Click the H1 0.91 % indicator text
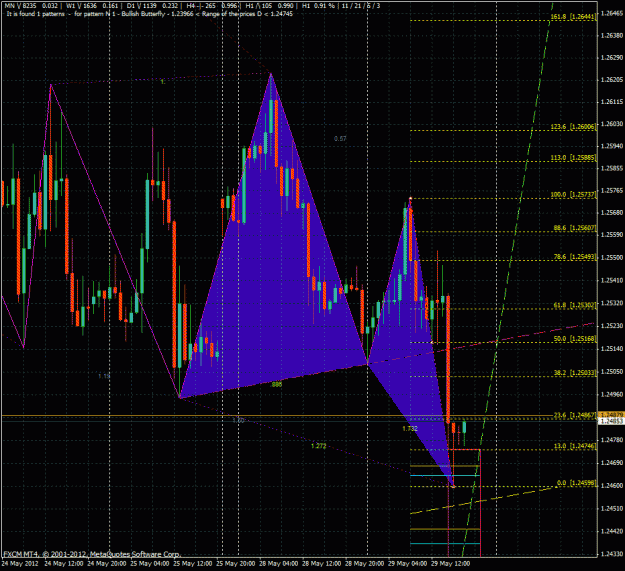The height and width of the screenshot is (571, 625). coord(318,6)
